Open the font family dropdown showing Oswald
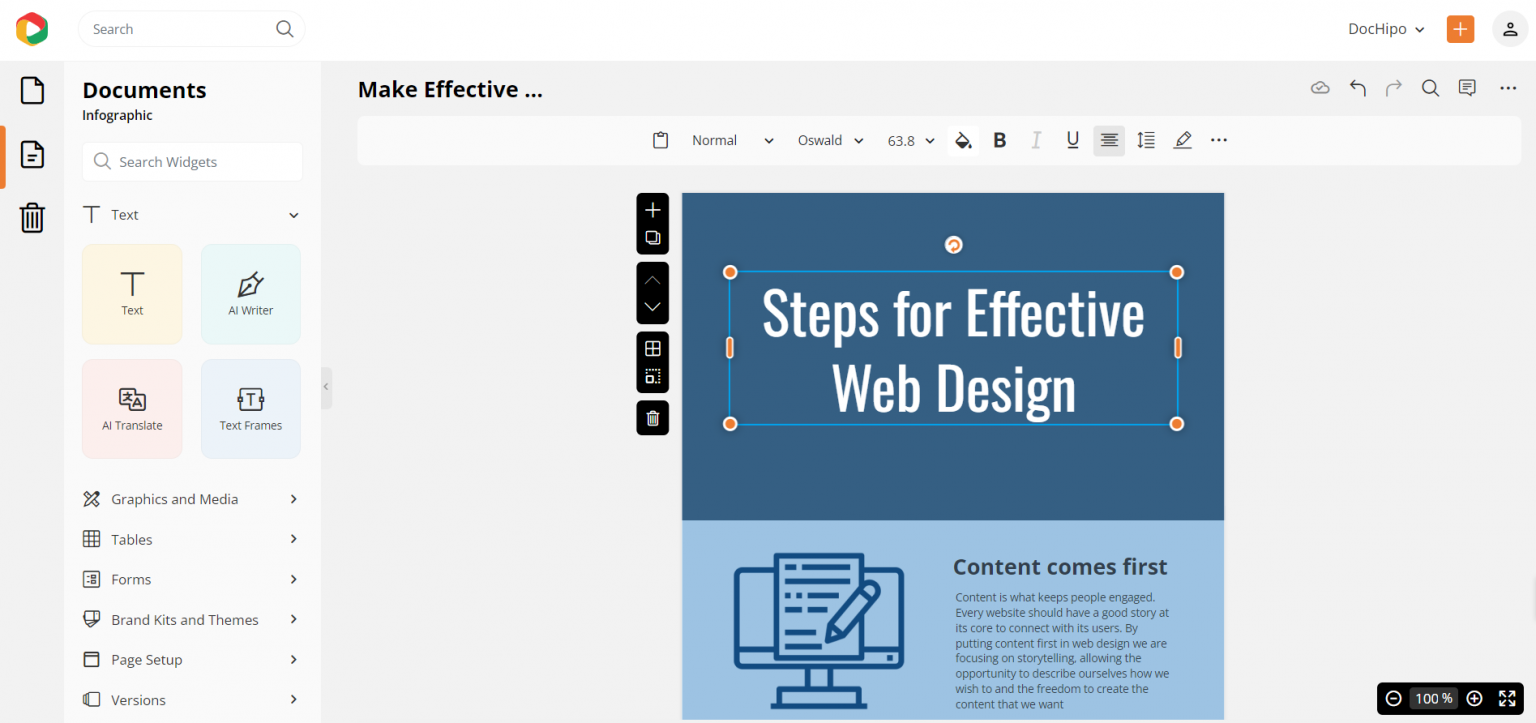1536x723 pixels. [830, 140]
